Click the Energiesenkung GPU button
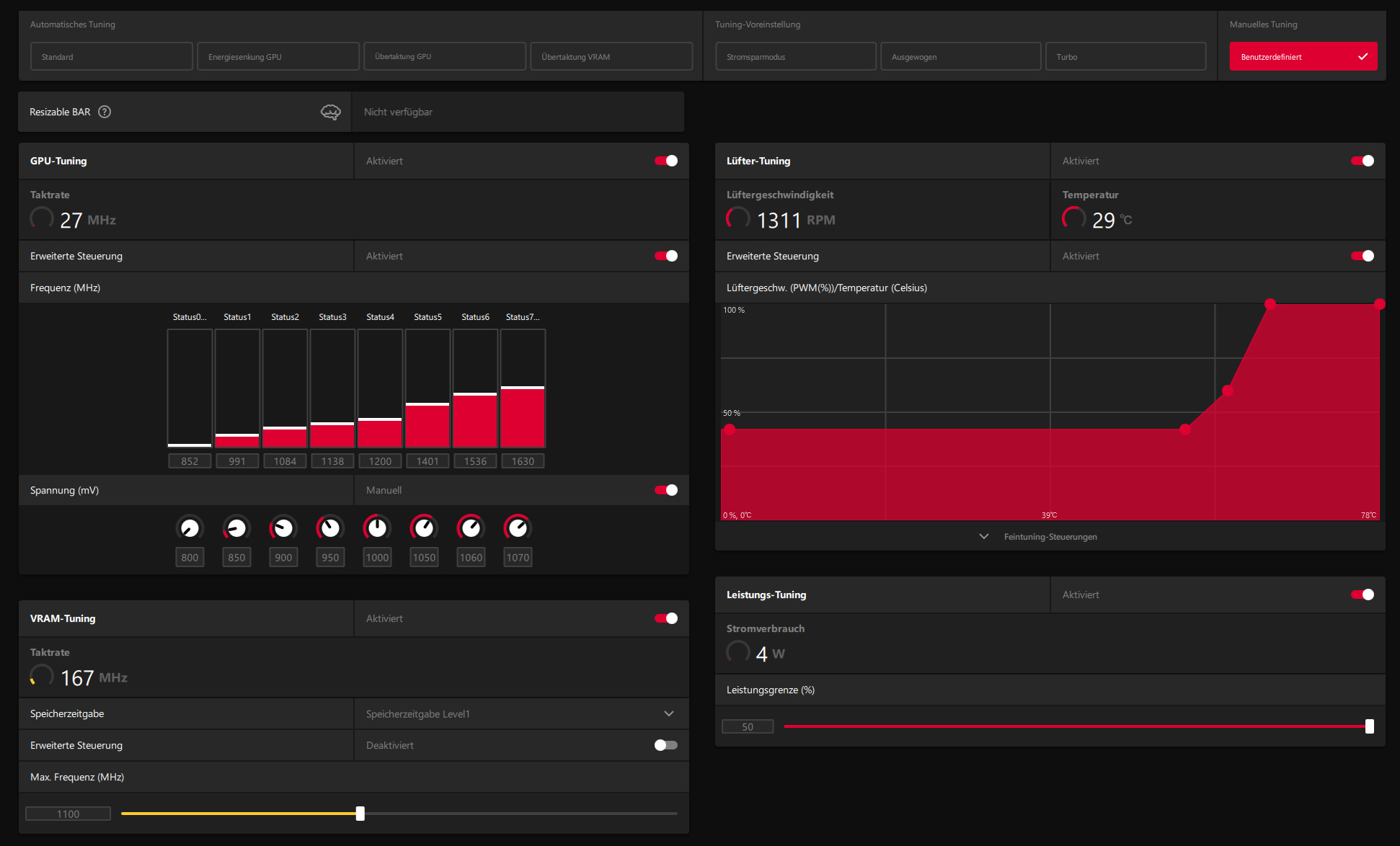The height and width of the screenshot is (846, 1400). (278, 56)
